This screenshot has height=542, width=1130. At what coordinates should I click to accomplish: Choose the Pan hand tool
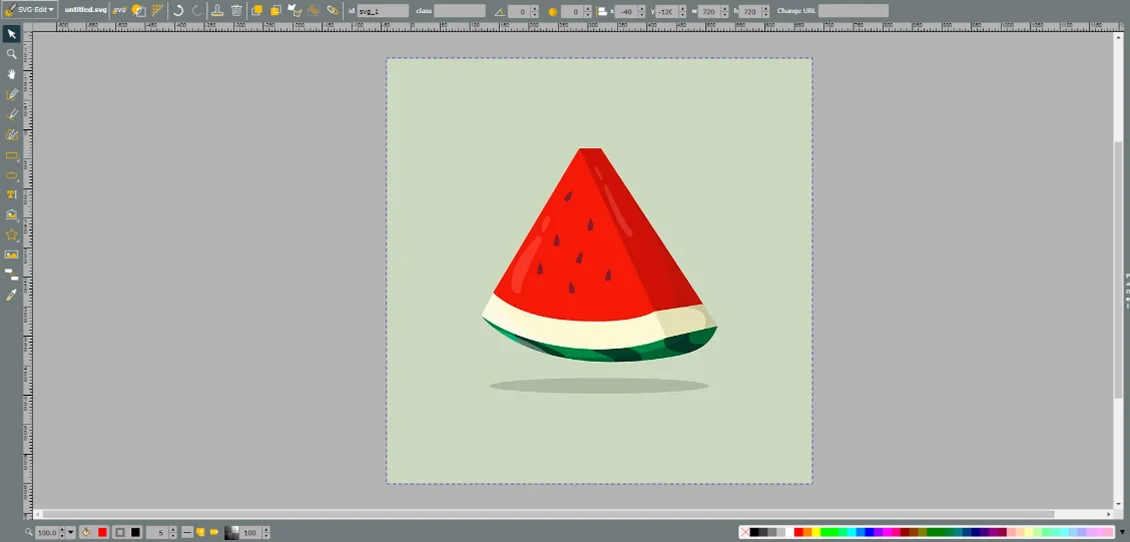click(x=12, y=74)
